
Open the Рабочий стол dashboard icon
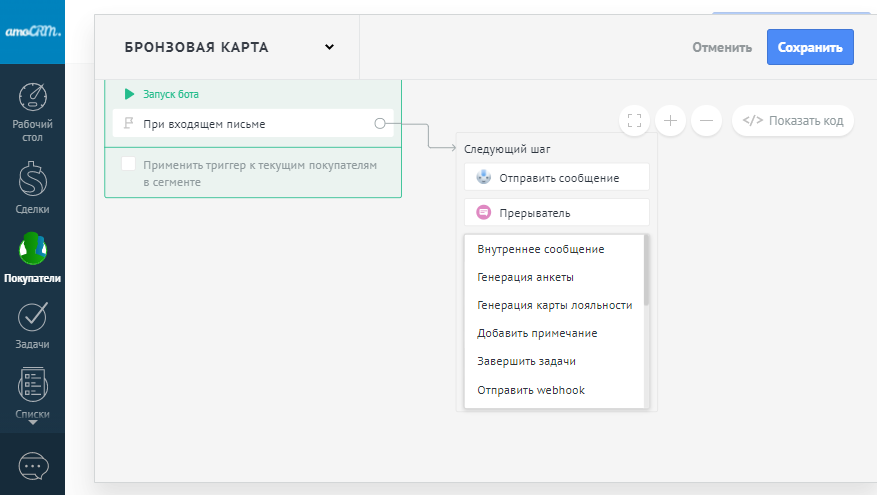pyautogui.click(x=33, y=98)
